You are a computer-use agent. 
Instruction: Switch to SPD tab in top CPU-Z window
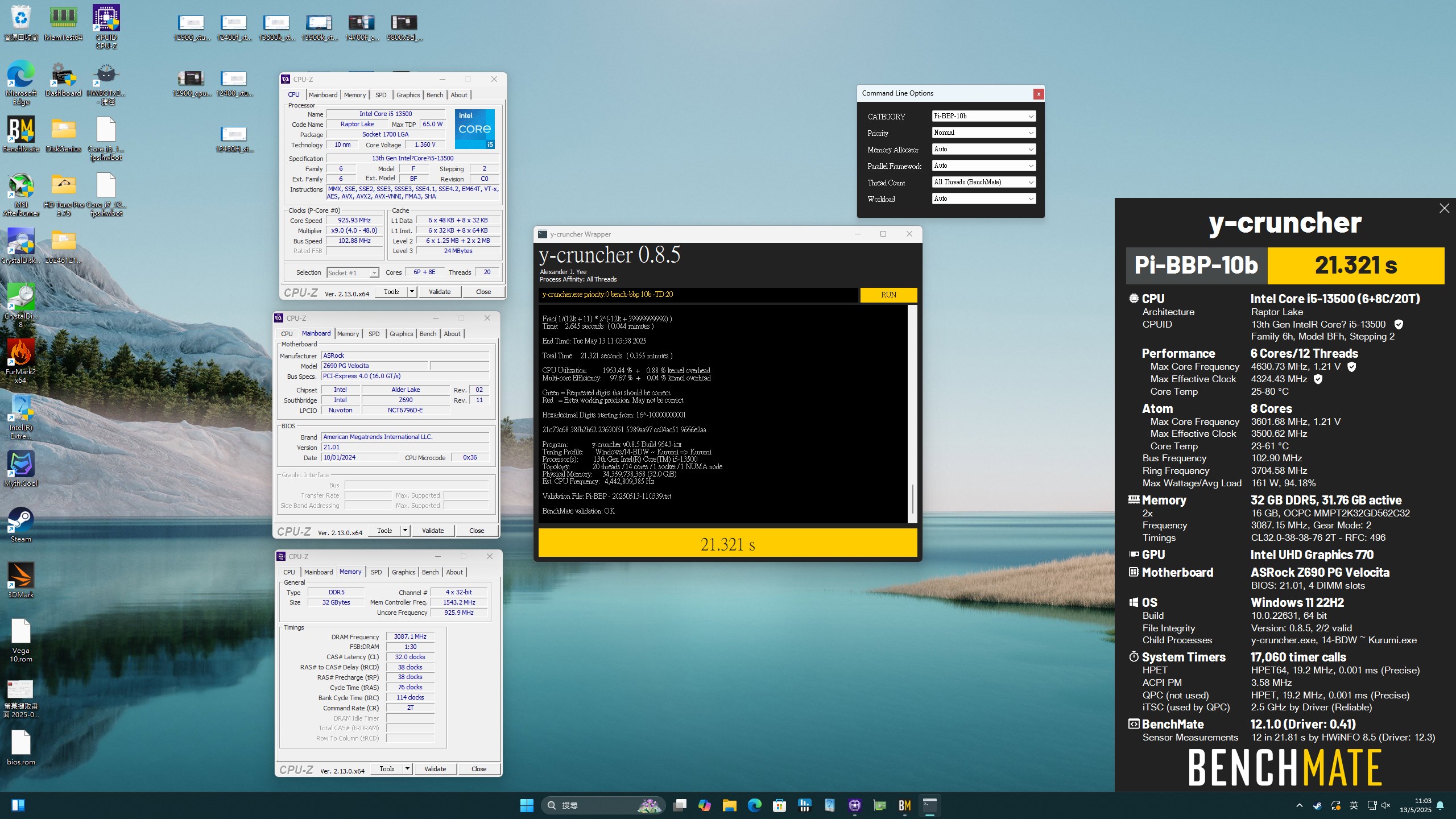point(380,95)
